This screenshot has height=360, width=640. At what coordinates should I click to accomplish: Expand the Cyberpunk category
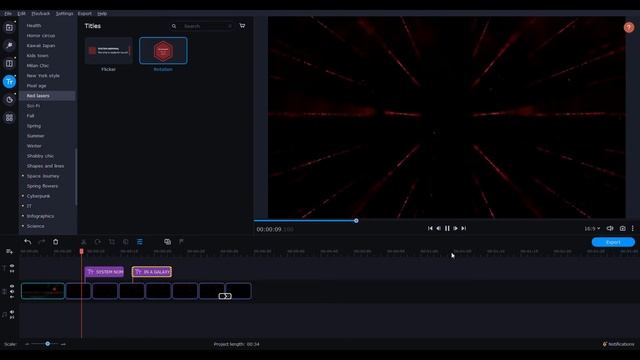(23, 196)
